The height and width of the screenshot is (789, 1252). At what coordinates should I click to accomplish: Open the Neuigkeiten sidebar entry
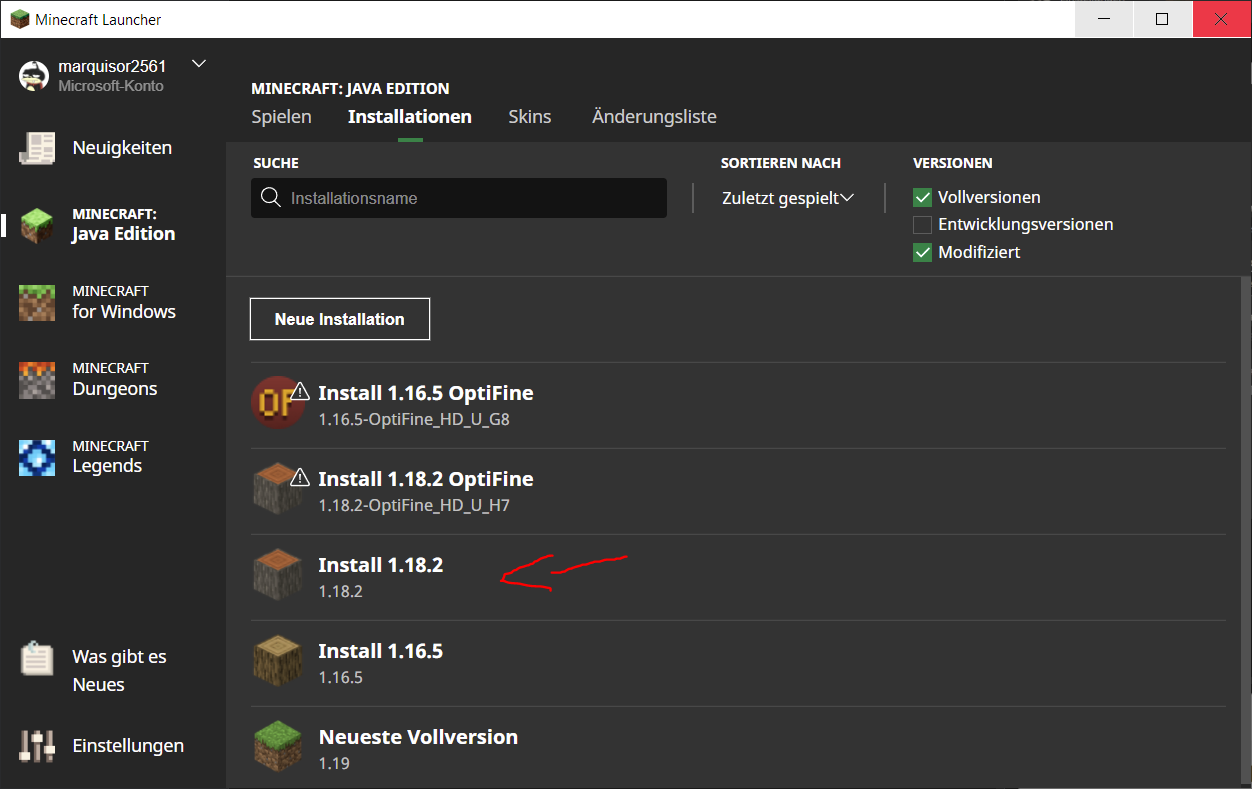click(112, 148)
